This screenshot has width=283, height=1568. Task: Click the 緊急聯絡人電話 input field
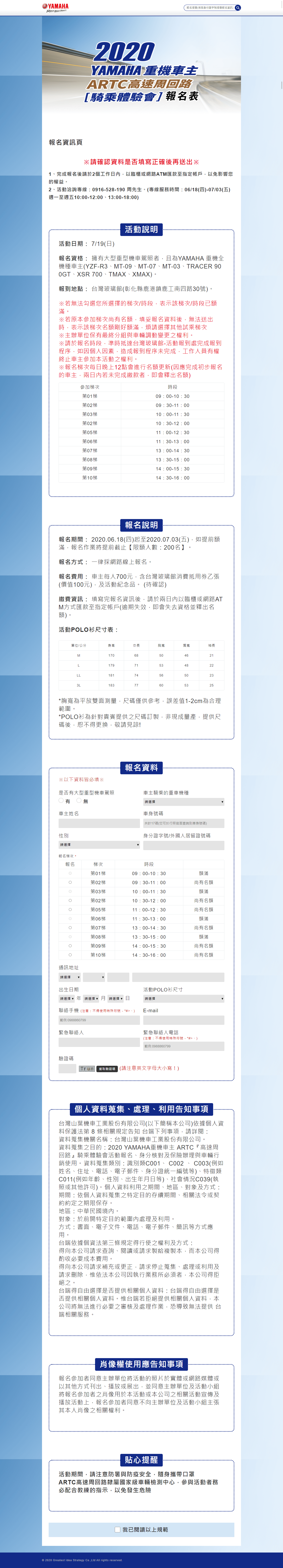[x=183, y=1046]
